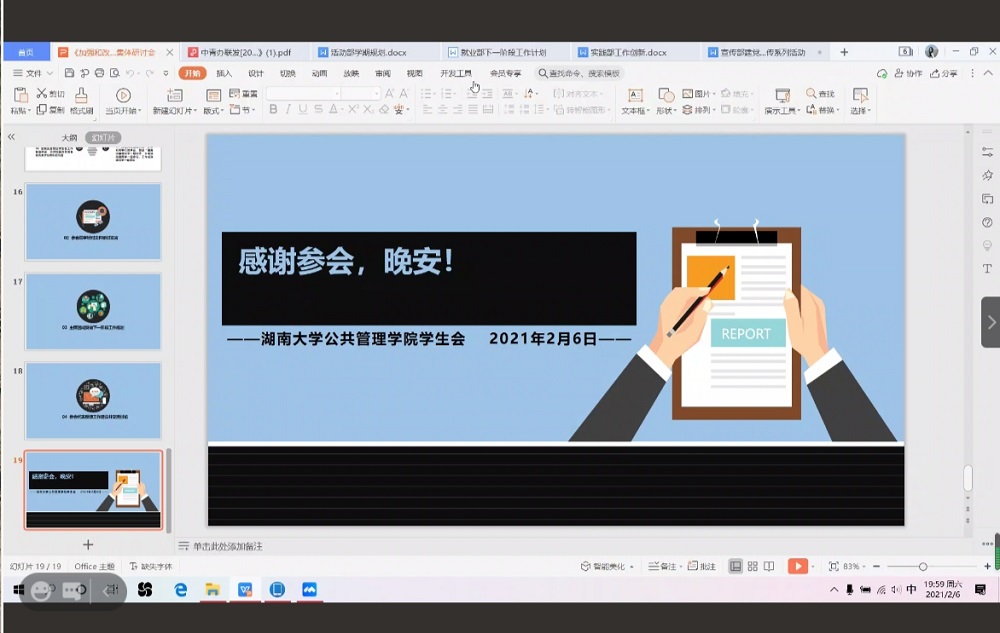Switch to normal view in status bar
Image resolution: width=1000 pixels, height=633 pixels.
pos(736,566)
